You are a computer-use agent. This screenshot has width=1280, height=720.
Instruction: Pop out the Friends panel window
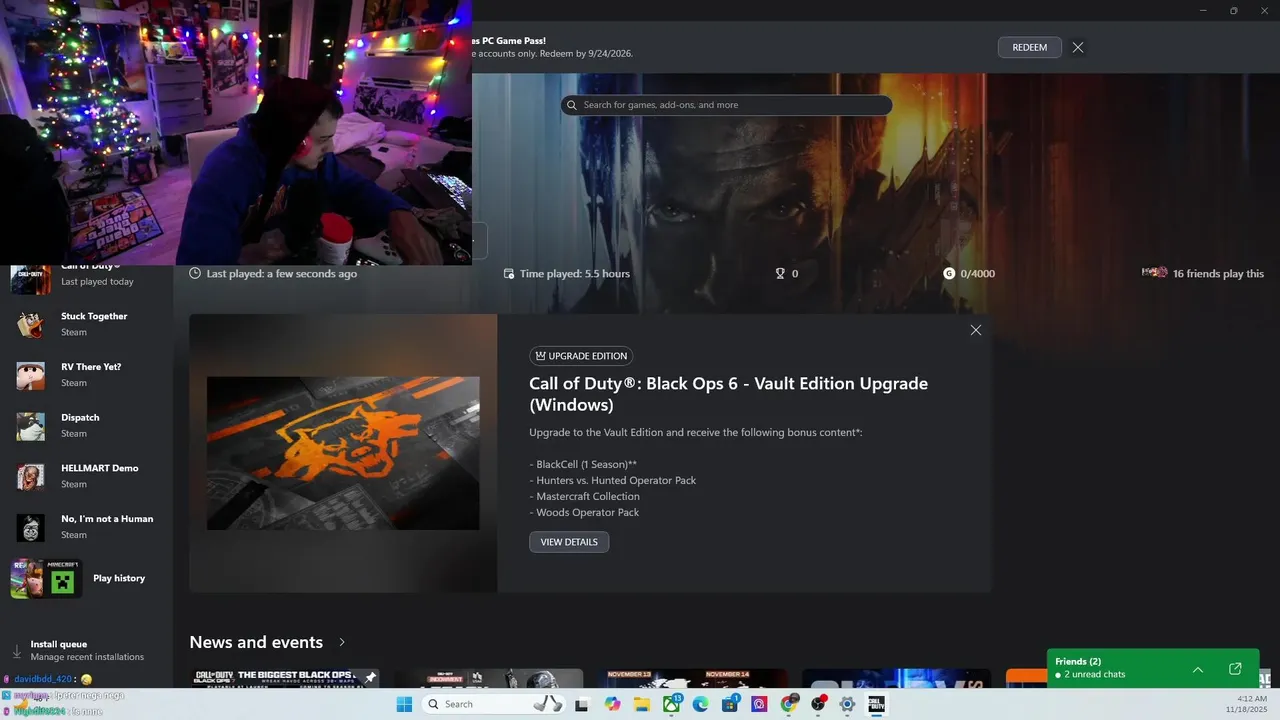pyautogui.click(x=1235, y=669)
